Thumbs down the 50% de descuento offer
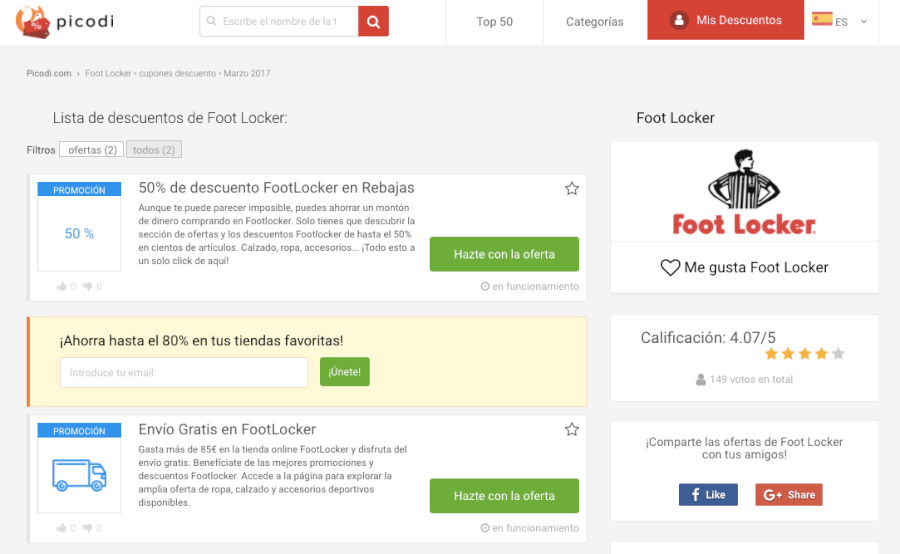The image size is (900, 554). pyautogui.click(x=87, y=286)
